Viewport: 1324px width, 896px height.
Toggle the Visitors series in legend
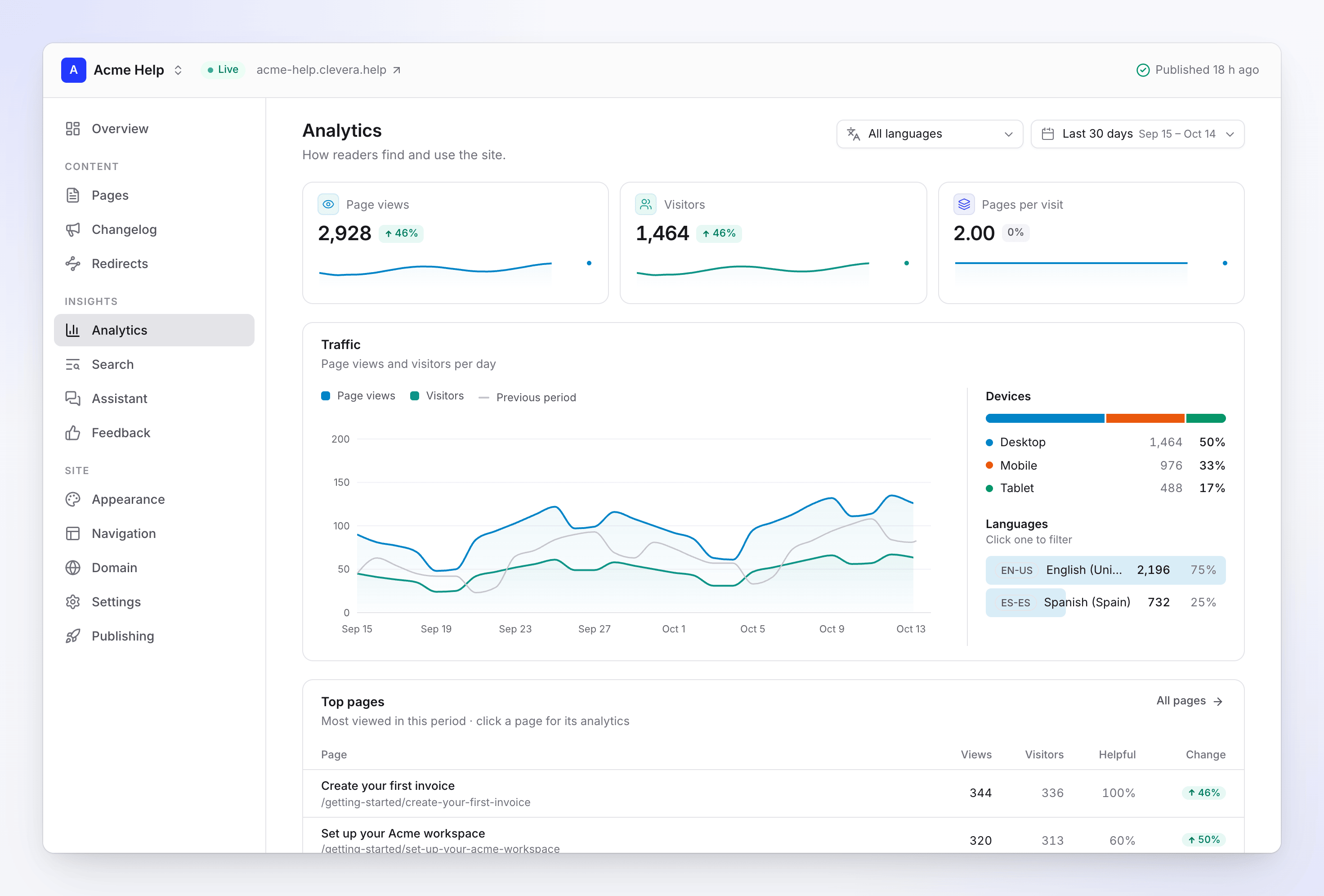[437, 396]
